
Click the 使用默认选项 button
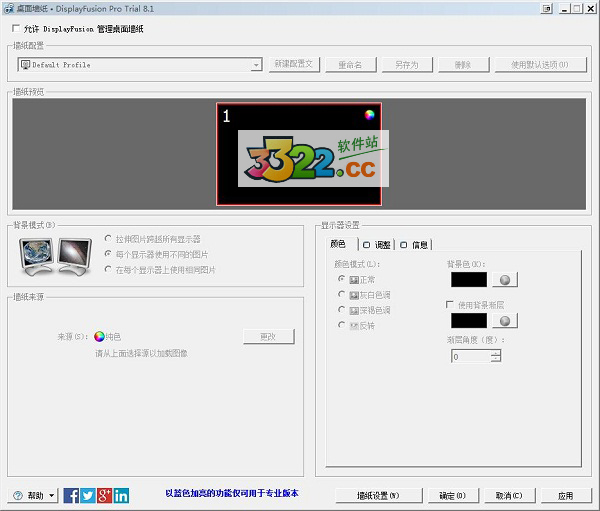point(540,65)
